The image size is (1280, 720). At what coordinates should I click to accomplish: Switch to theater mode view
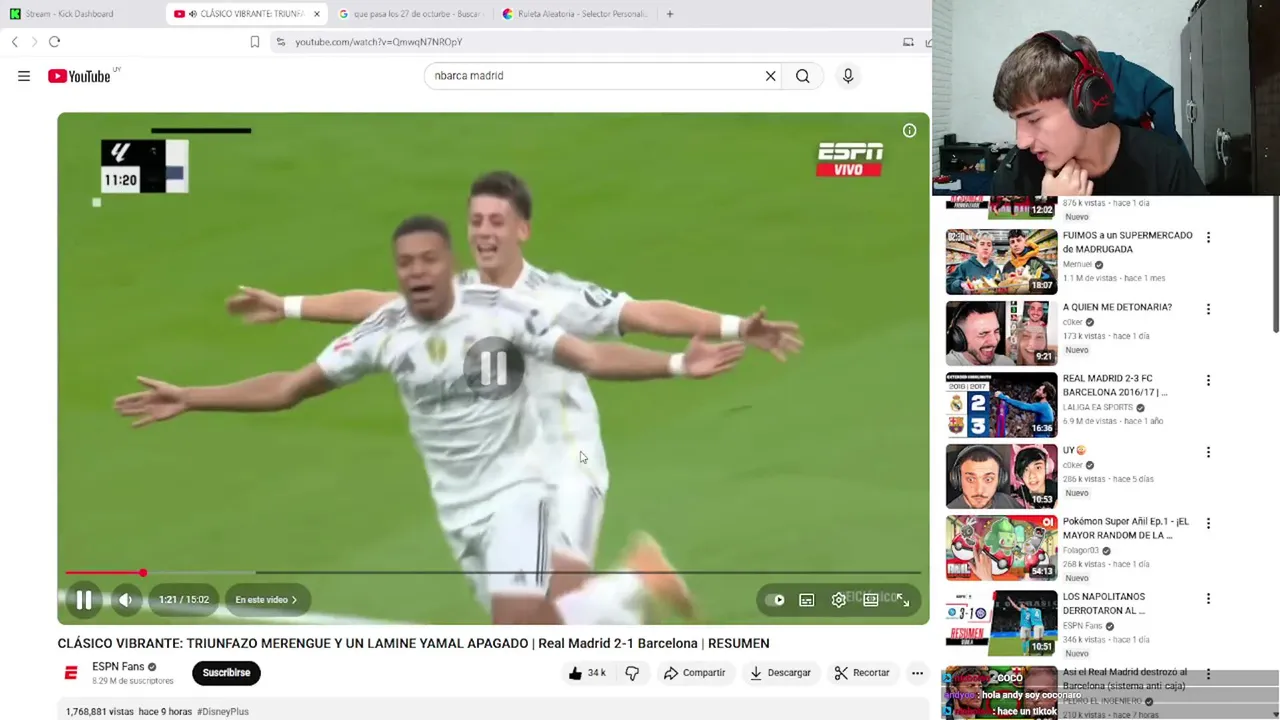pyautogui.click(x=871, y=600)
